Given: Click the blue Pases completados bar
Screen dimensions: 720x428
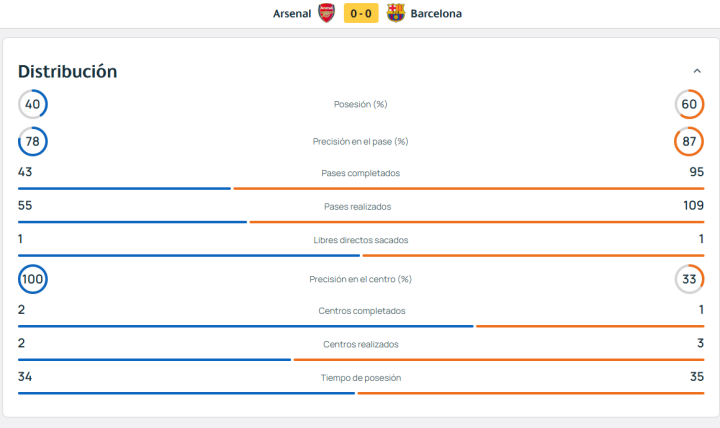Looking at the screenshot, I should tap(124, 188).
